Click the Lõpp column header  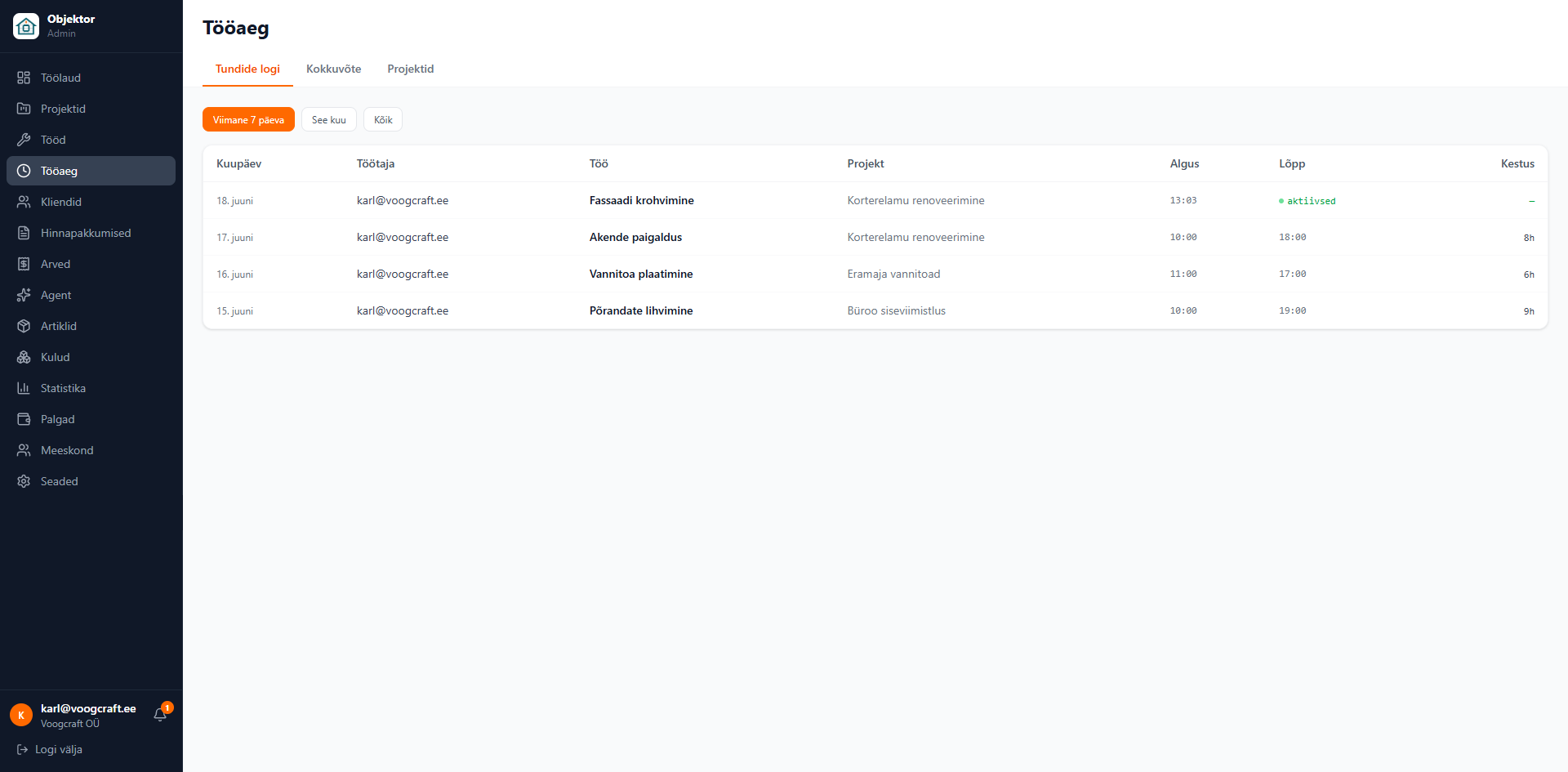pos(1292,163)
